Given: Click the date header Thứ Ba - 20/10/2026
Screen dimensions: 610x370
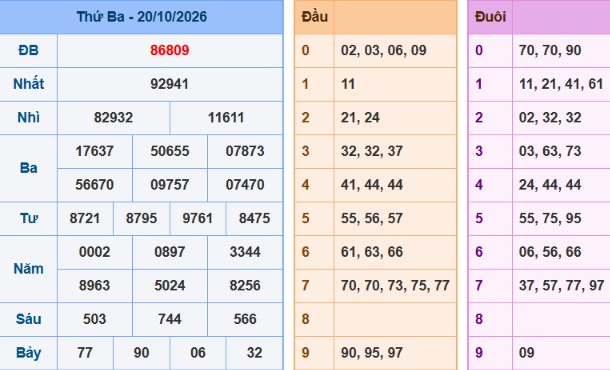Looking at the screenshot, I should pos(142,17).
